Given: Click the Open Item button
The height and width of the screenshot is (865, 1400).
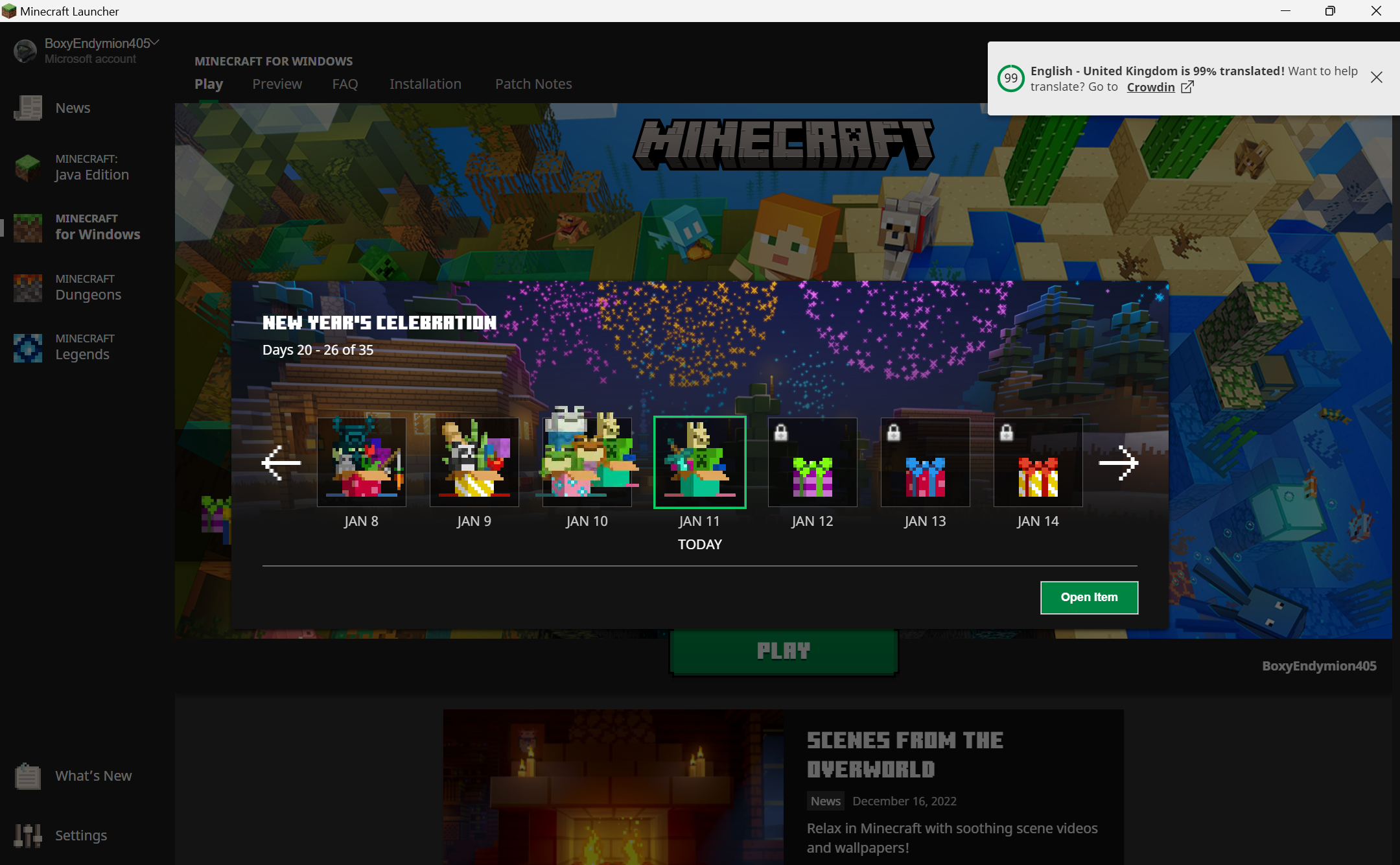Looking at the screenshot, I should point(1089,597).
